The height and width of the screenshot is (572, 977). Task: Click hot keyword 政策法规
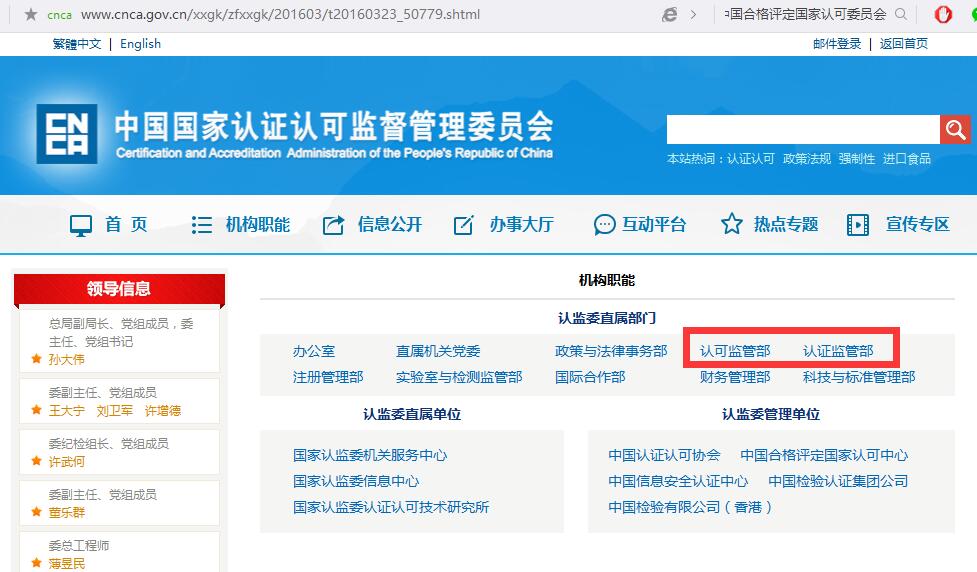coord(807,159)
